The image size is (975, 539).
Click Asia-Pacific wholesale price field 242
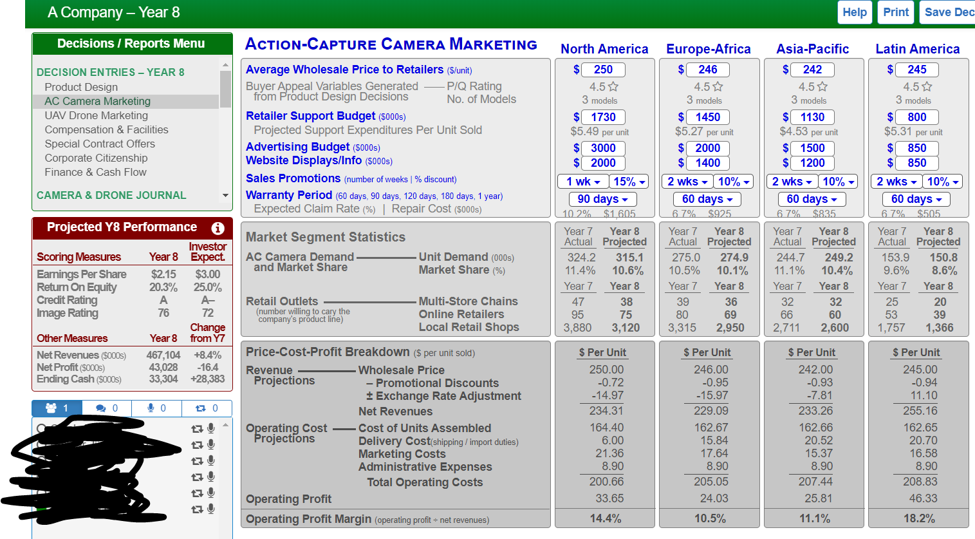click(812, 70)
